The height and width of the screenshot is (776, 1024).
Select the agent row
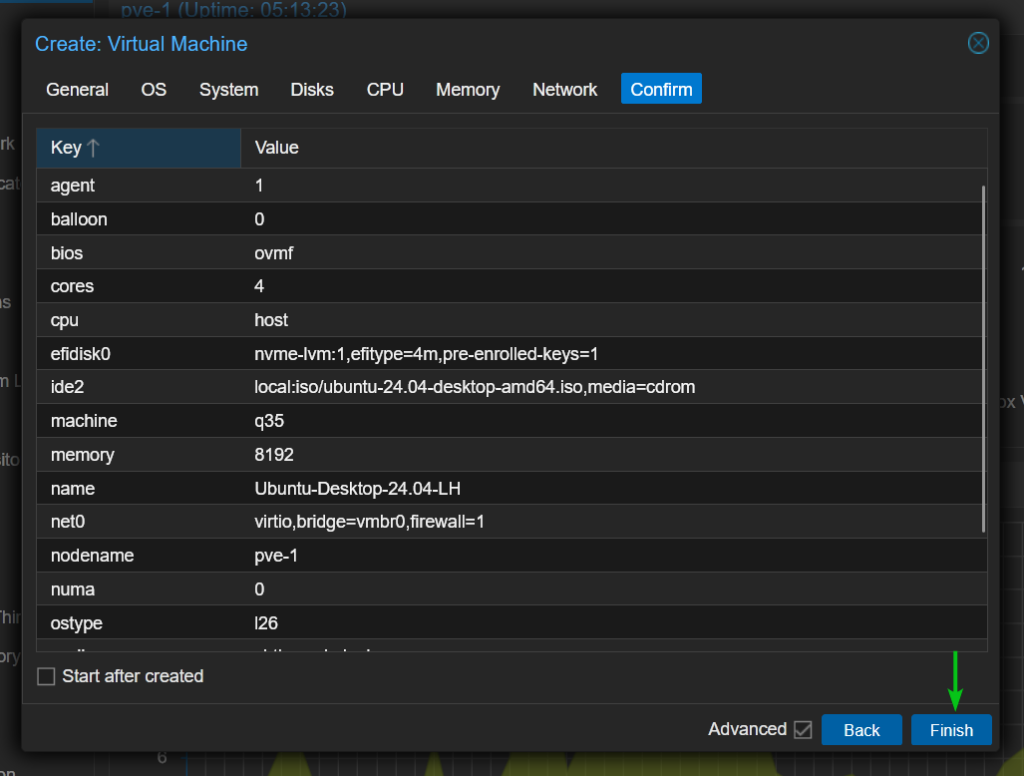pyautogui.click(x=511, y=186)
